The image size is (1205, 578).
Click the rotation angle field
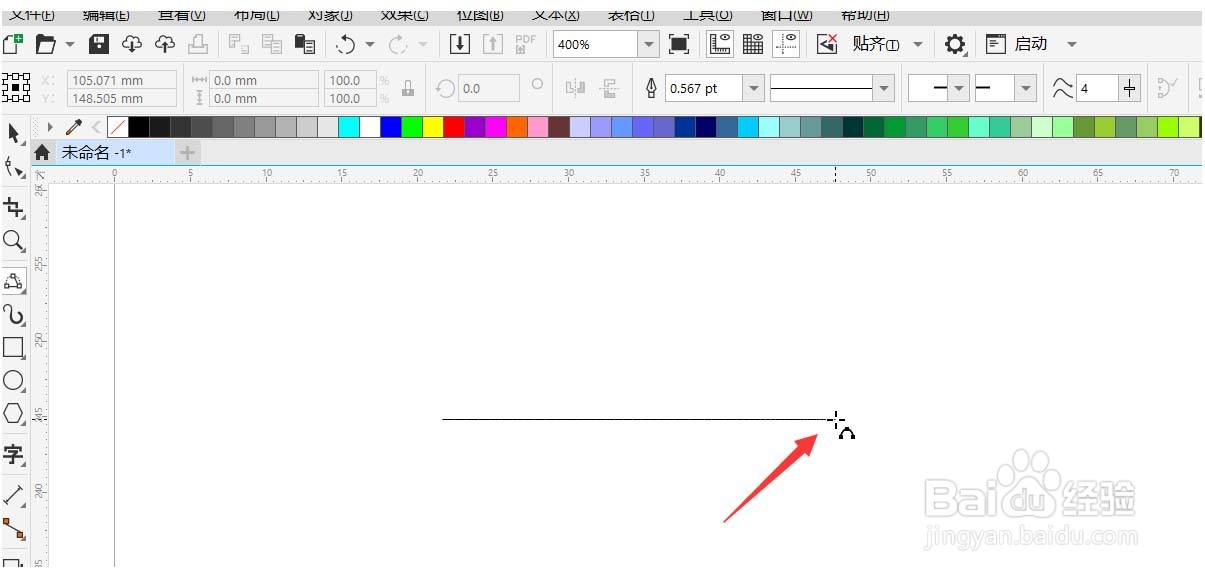point(489,88)
